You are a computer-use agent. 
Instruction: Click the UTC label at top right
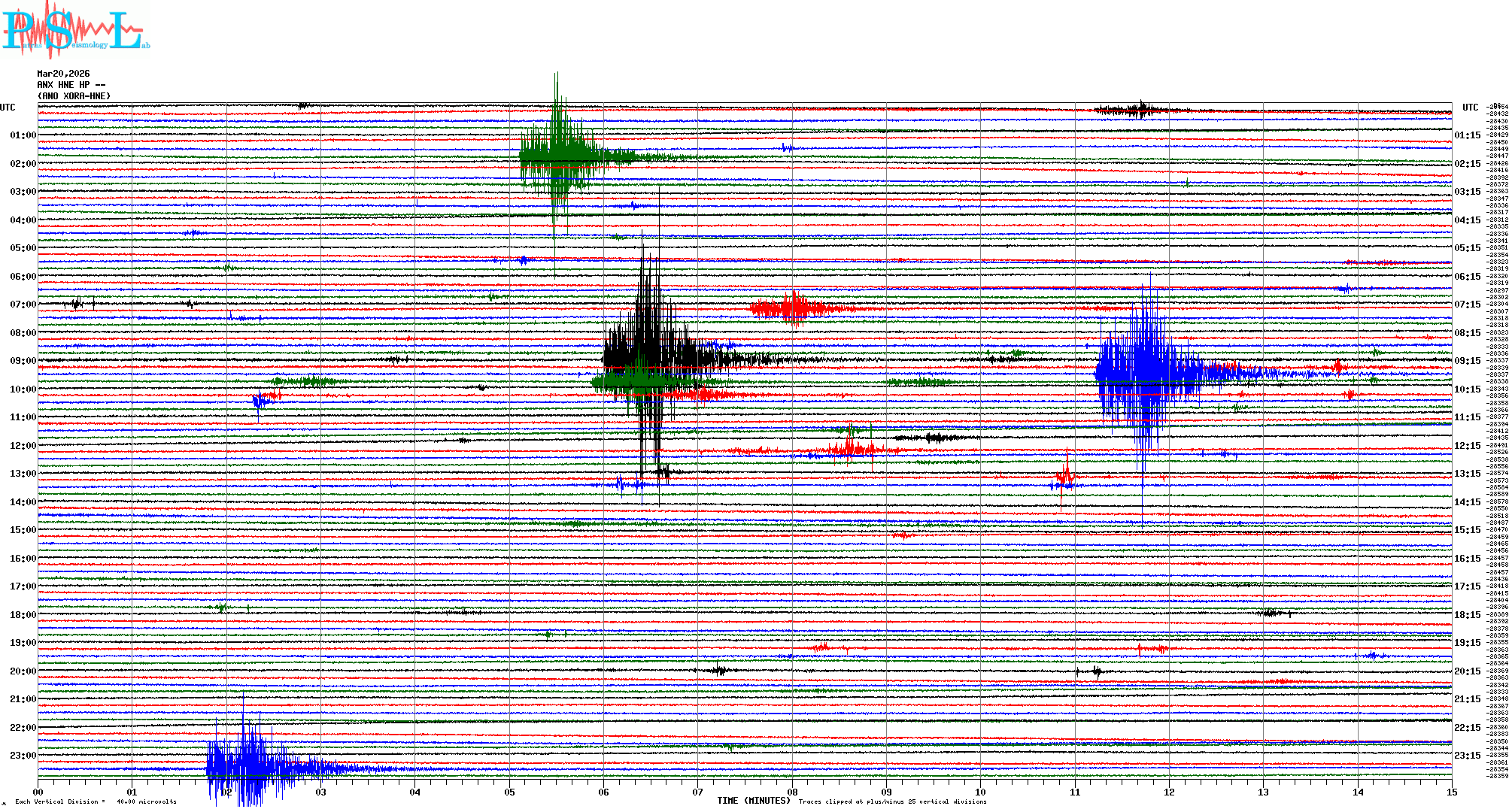pos(1470,108)
